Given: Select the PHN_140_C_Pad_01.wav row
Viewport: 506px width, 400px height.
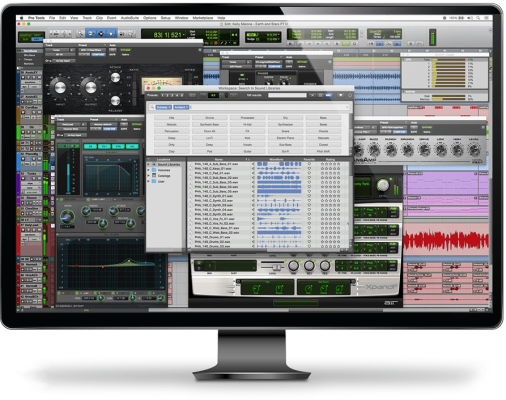Looking at the screenshot, I should [x=212, y=173].
